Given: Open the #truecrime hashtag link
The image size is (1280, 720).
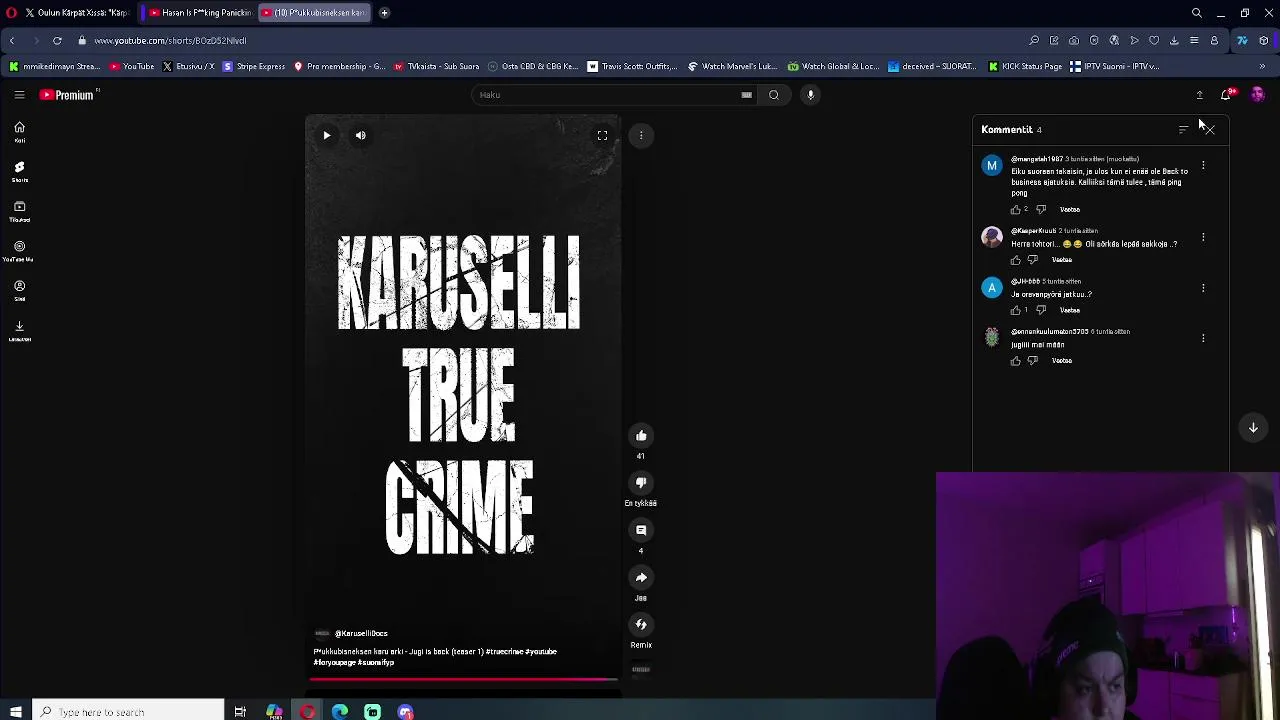Looking at the screenshot, I should click(504, 651).
